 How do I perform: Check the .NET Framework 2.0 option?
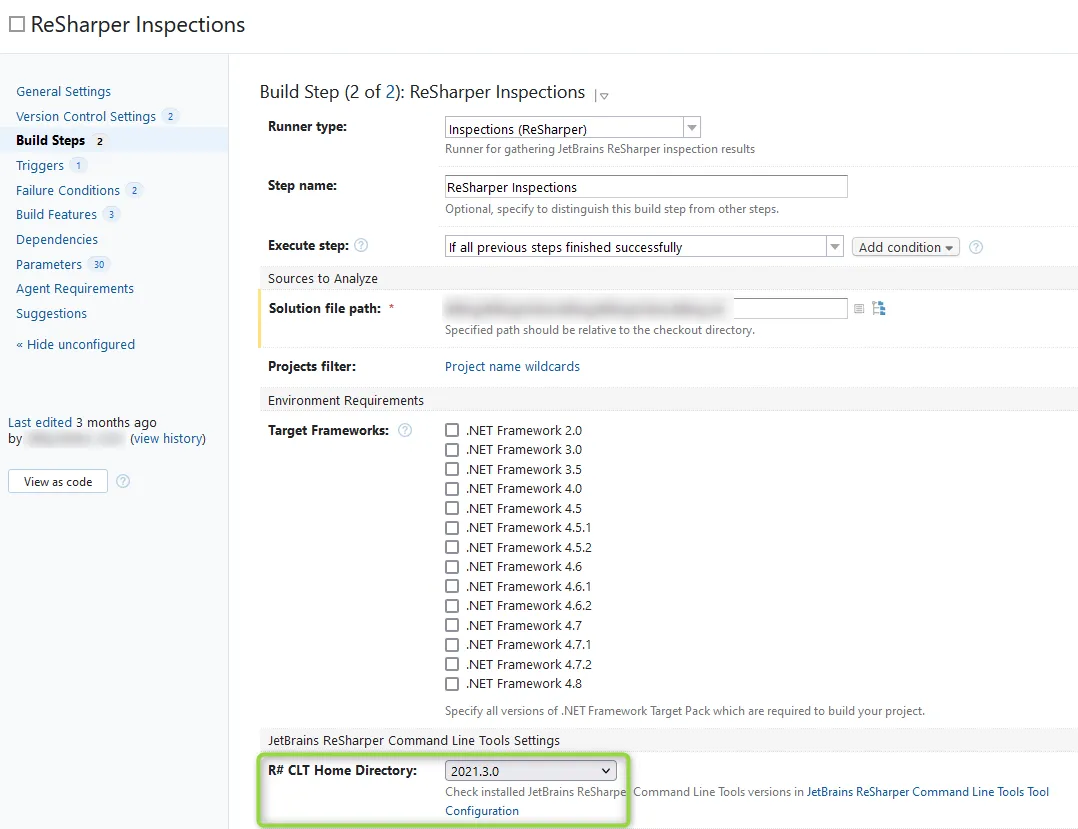[452, 431]
